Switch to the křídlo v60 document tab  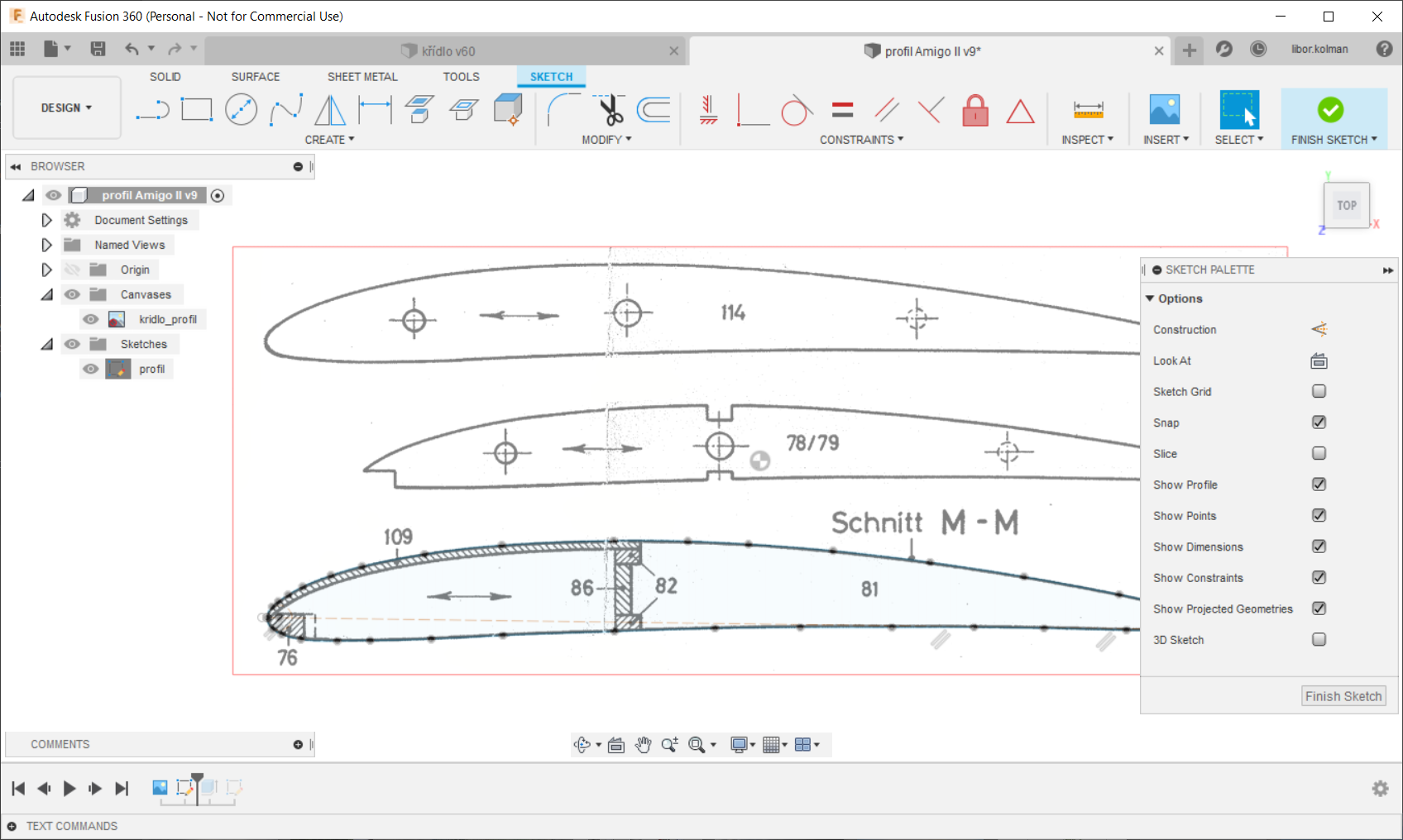coord(448,51)
